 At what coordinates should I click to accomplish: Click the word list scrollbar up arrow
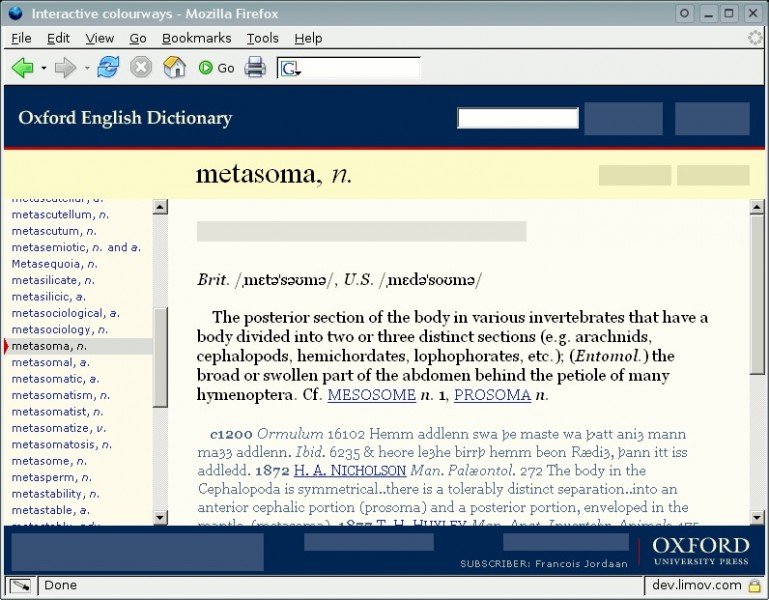[x=160, y=207]
